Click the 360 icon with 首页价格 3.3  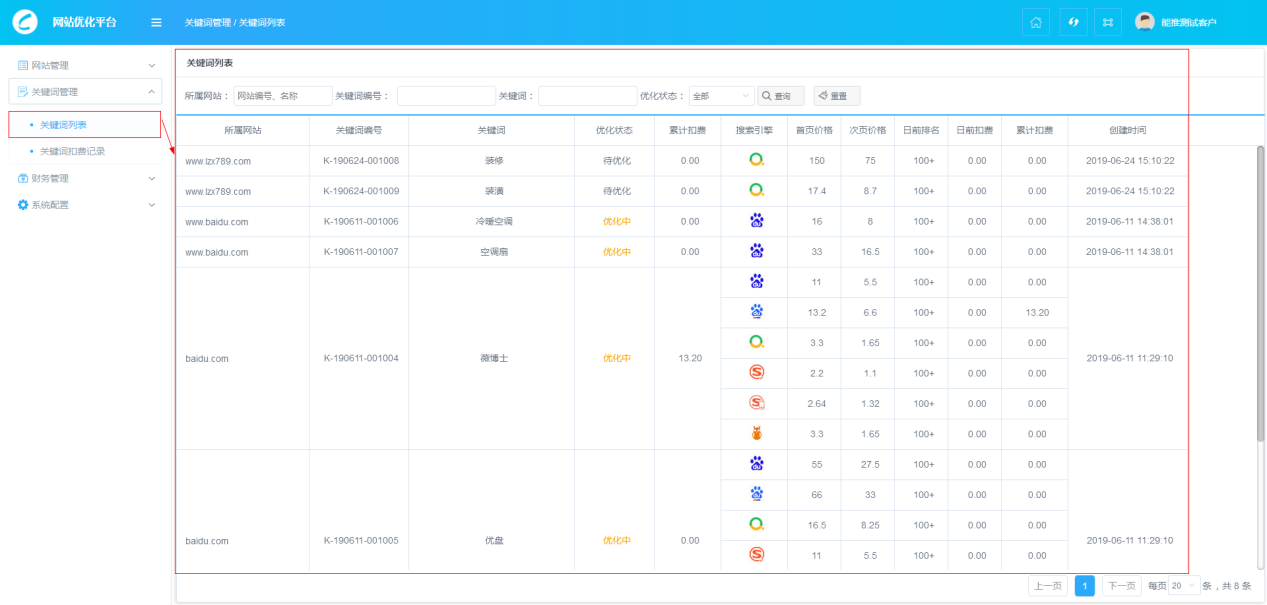(x=757, y=342)
